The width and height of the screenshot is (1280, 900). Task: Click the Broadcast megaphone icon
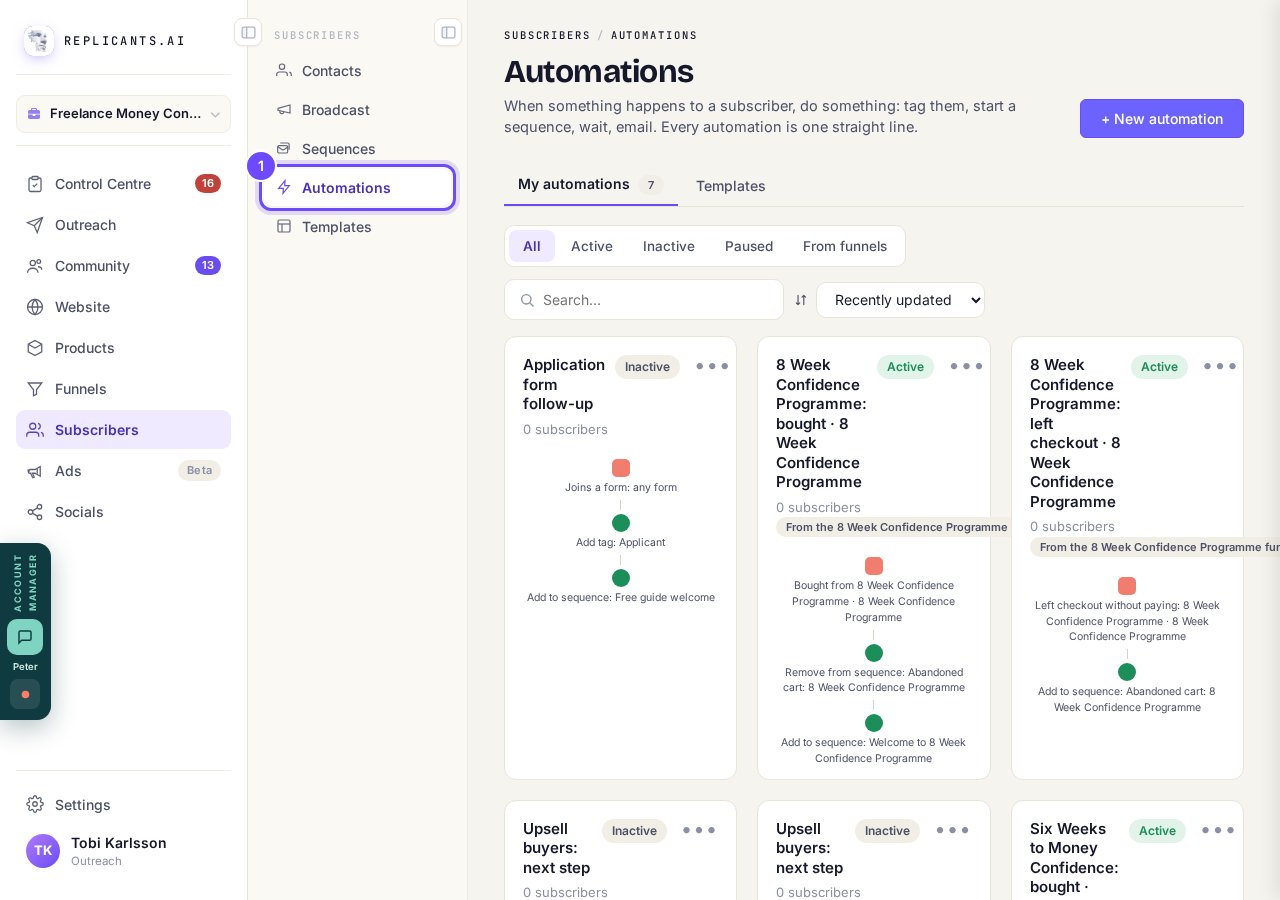284,109
